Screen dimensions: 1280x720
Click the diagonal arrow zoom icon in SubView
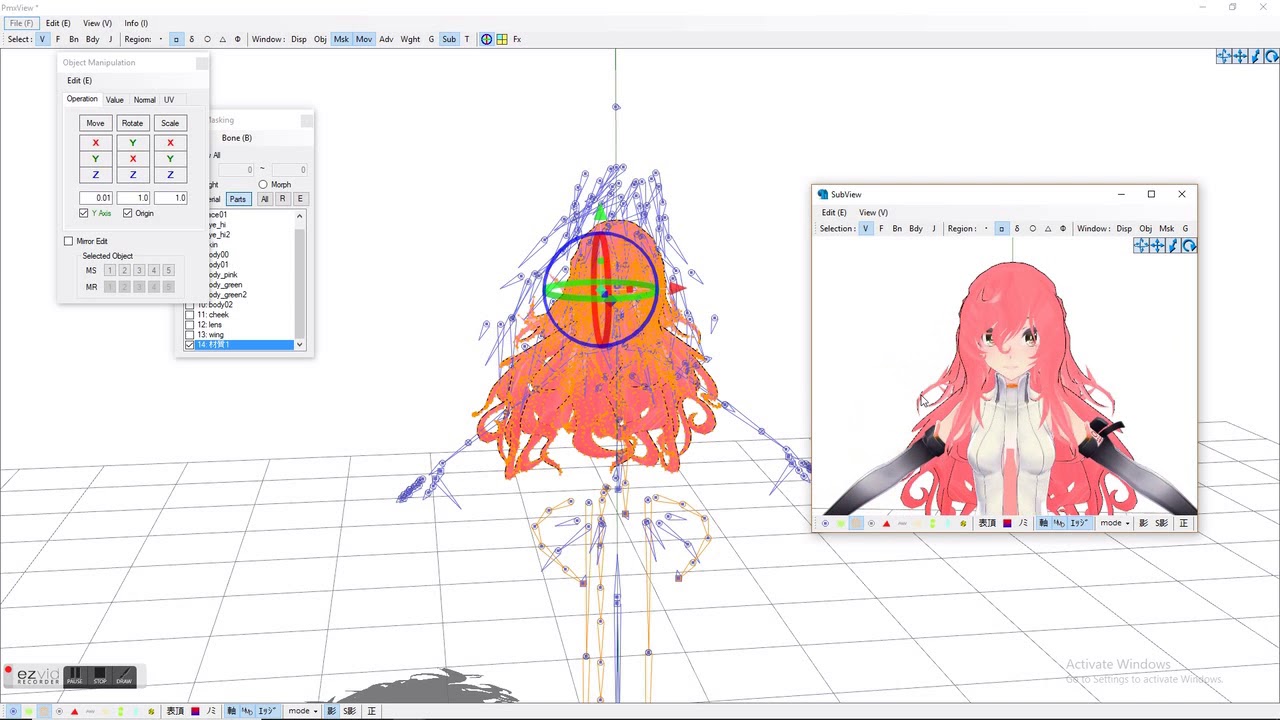(1173, 246)
